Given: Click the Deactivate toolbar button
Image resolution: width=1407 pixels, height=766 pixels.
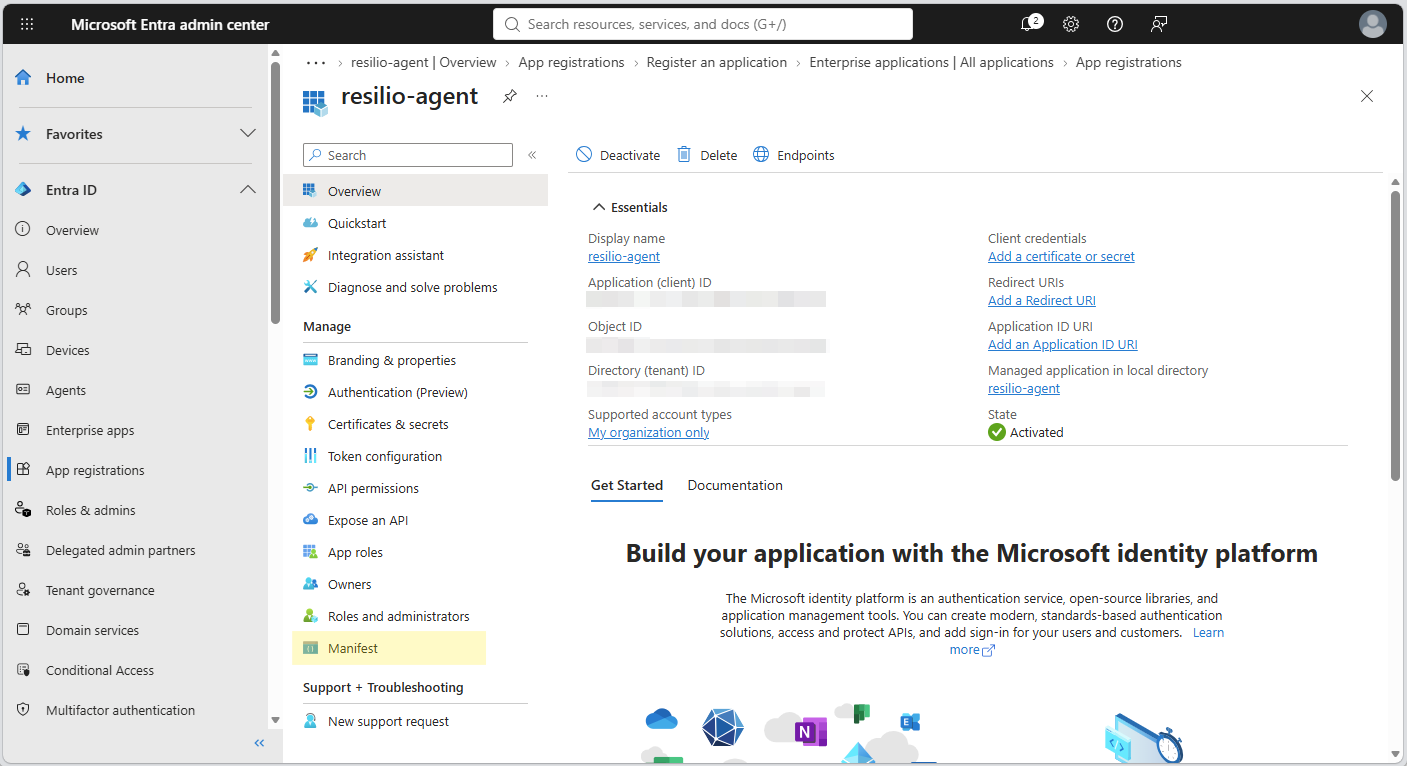Looking at the screenshot, I should tap(618, 155).
